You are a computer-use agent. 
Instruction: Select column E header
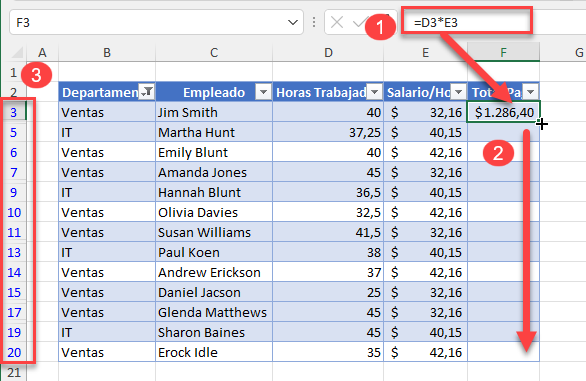(425, 52)
